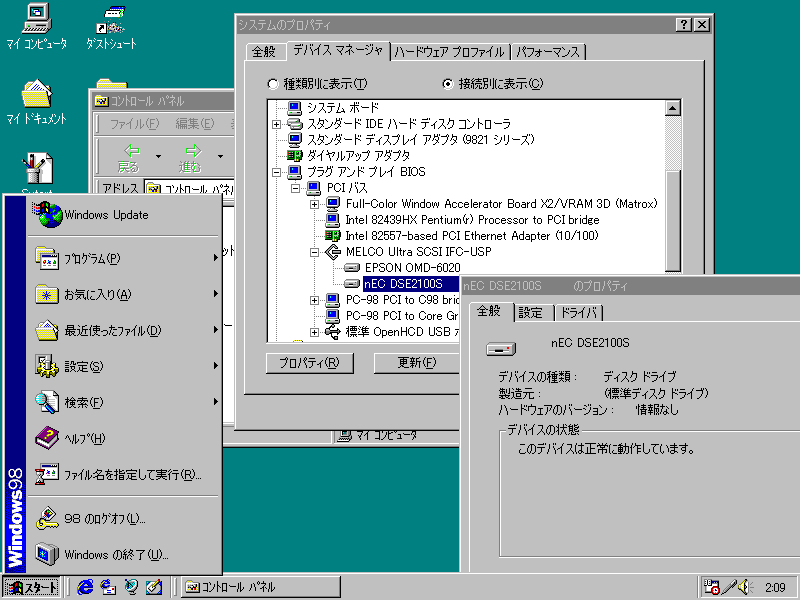Click Windows Update icon in Start menu
Image resolution: width=800 pixels, height=600 pixels.
[x=48, y=214]
